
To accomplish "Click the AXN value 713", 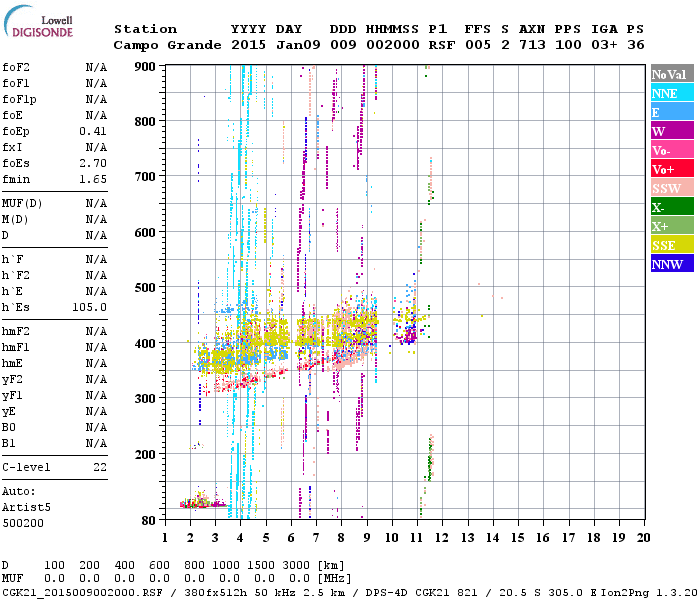I will (x=532, y=45).
